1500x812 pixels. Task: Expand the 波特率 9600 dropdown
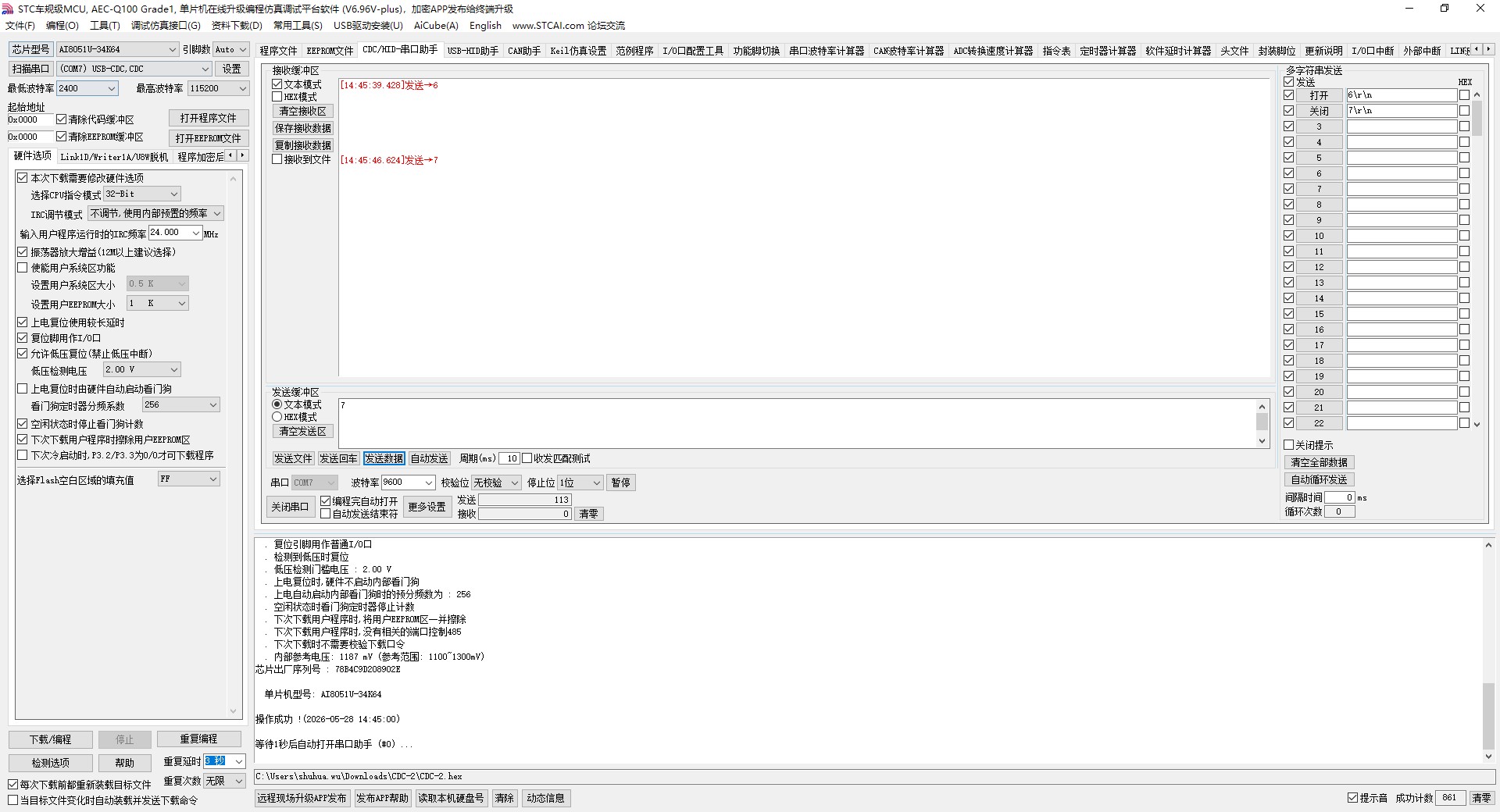(408, 483)
